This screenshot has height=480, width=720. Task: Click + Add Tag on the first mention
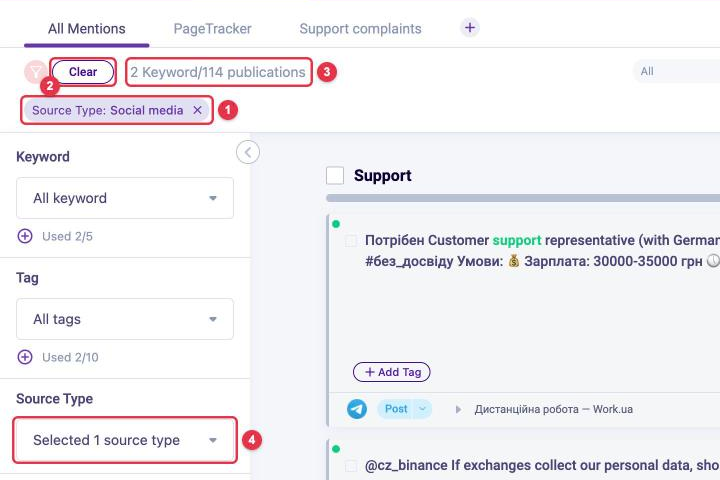coord(392,372)
